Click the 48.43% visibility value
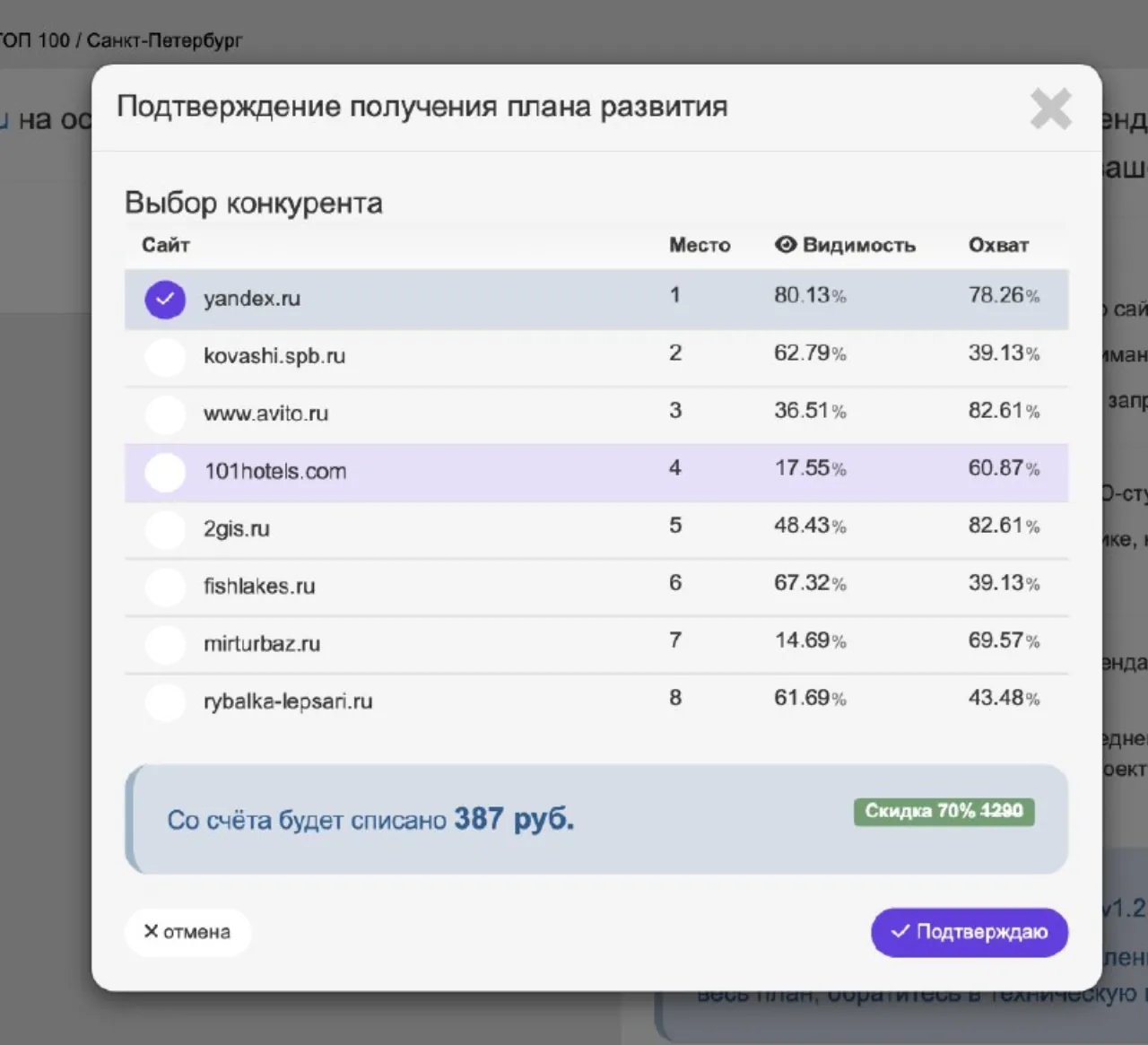Image resolution: width=1148 pixels, height=1045 pixels. 811,525
